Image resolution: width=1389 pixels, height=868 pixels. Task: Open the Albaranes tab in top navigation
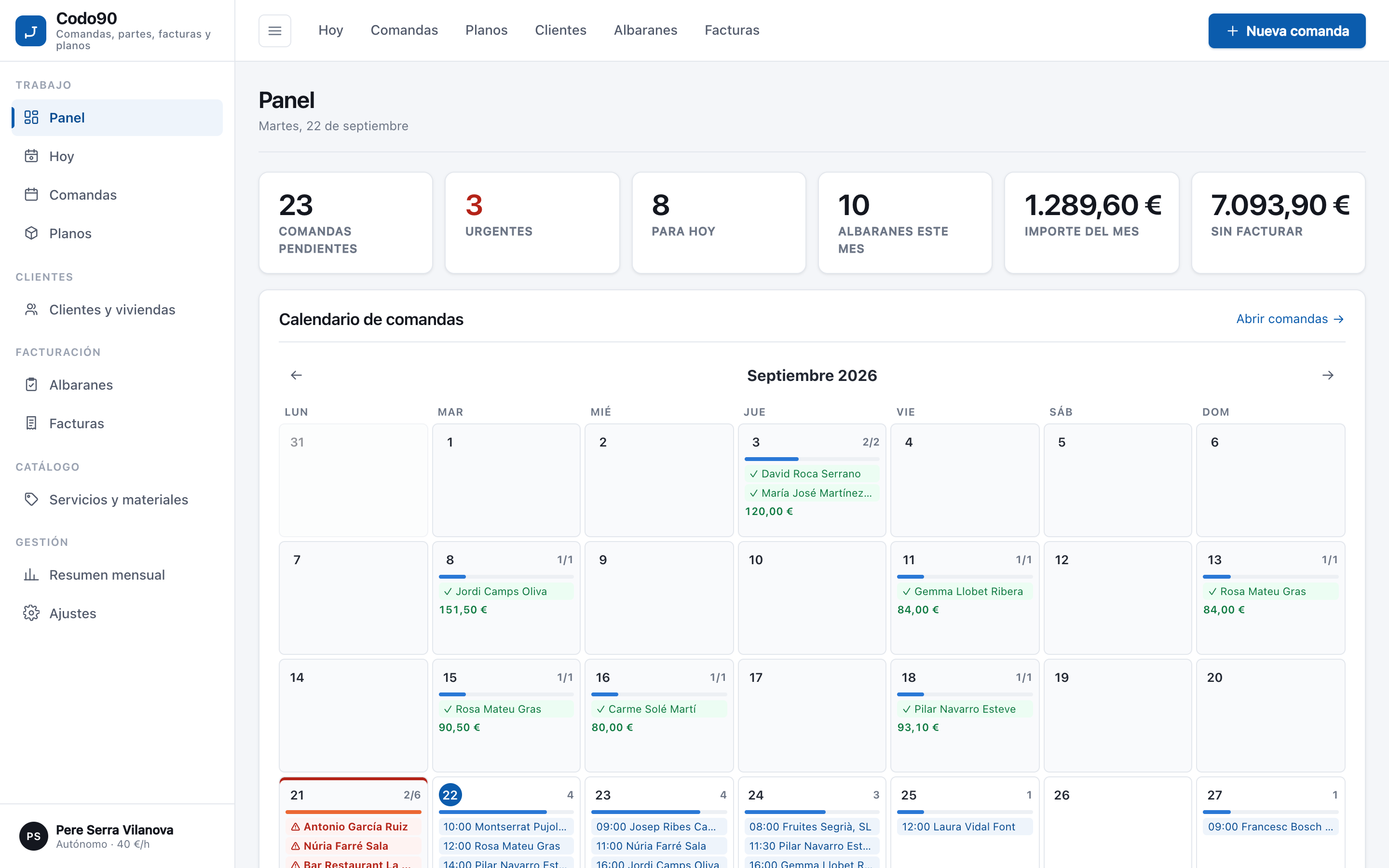645,30
